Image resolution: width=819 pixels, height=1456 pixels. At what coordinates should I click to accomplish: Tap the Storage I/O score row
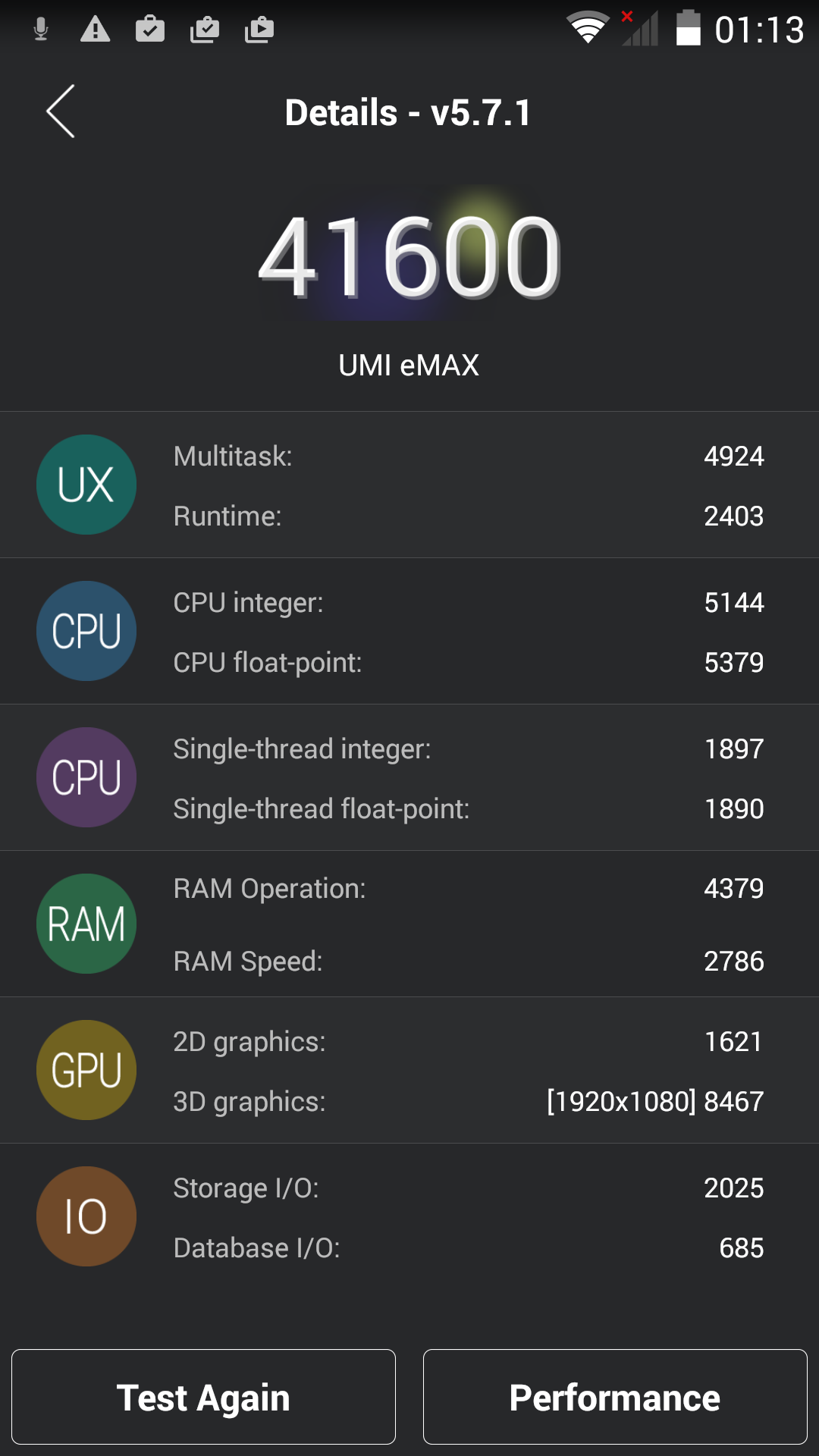point(468,1188)
